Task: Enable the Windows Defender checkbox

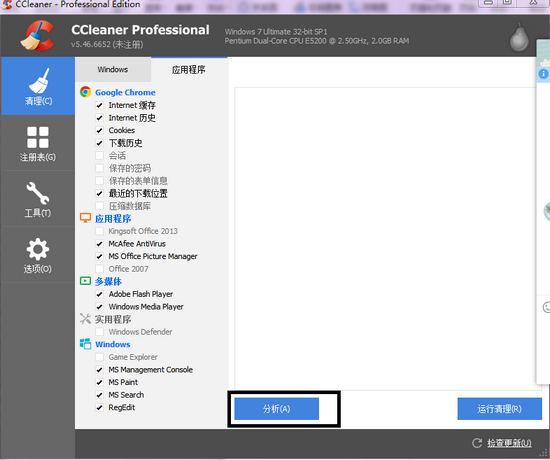Action: click(100, 332)
